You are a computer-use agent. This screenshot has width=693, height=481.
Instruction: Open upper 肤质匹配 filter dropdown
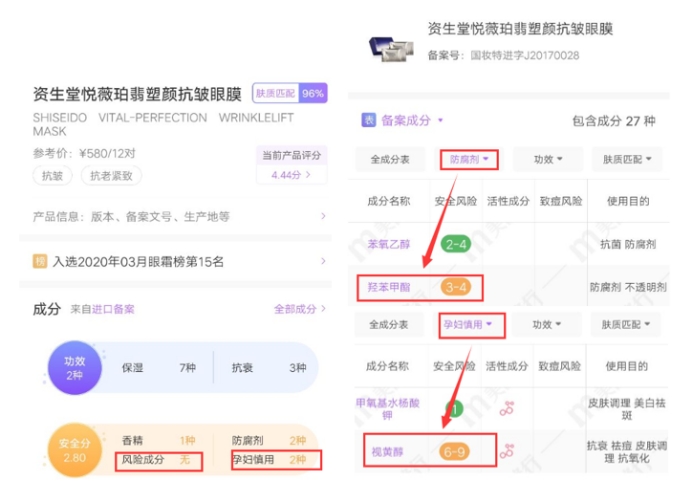[x=627, y=159]
